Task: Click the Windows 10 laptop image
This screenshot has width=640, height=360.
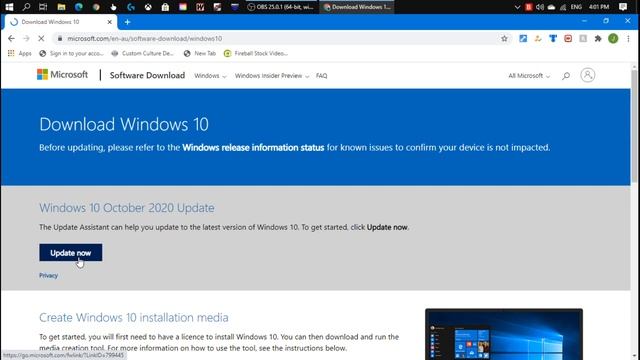Action: pos(504,334)
